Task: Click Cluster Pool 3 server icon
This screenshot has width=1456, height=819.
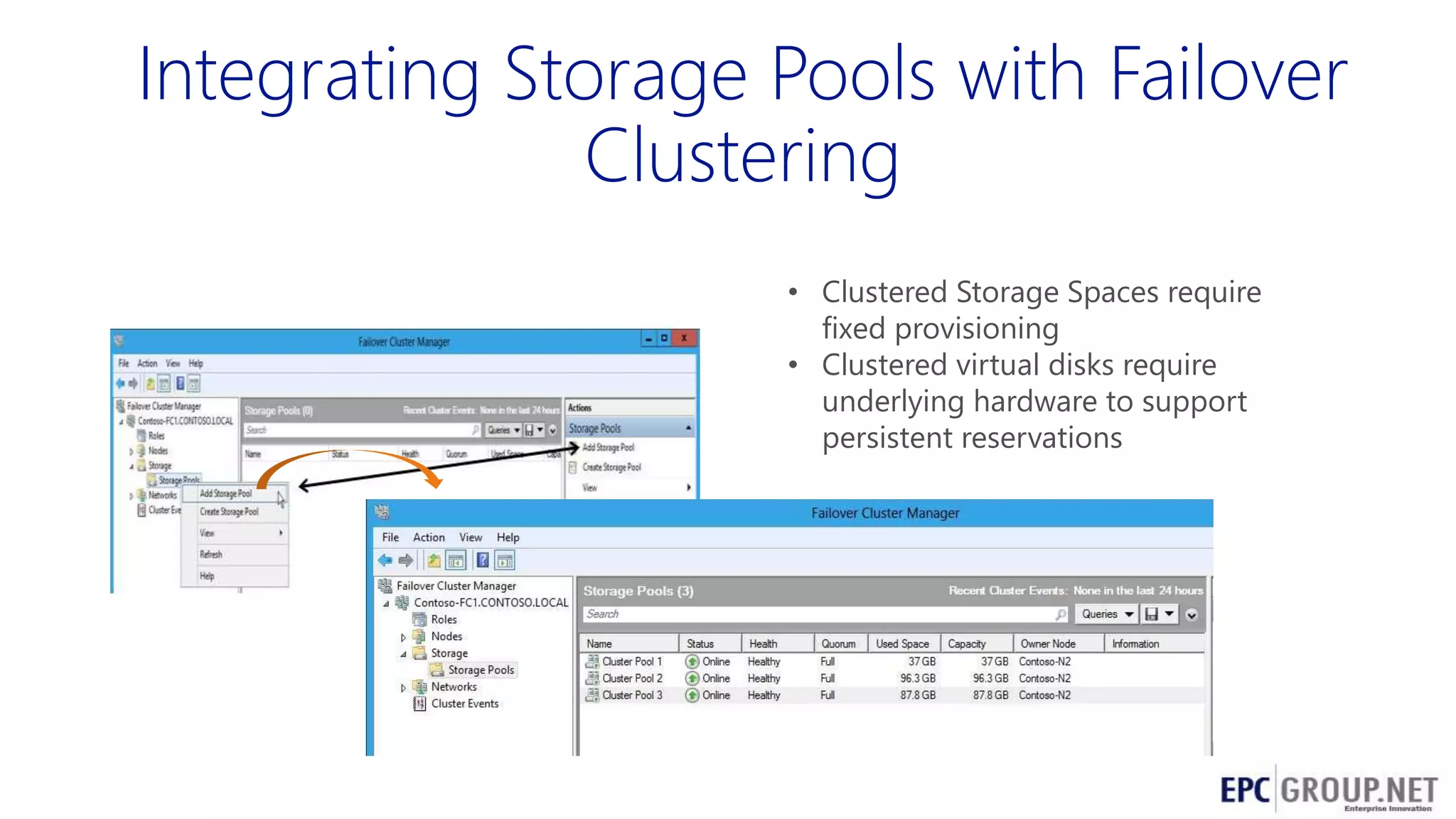Action: click(592, 695)
